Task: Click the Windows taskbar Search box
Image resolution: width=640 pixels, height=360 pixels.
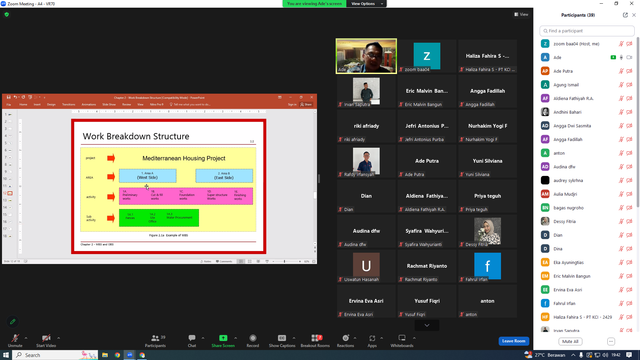Action: coord(55,355)
